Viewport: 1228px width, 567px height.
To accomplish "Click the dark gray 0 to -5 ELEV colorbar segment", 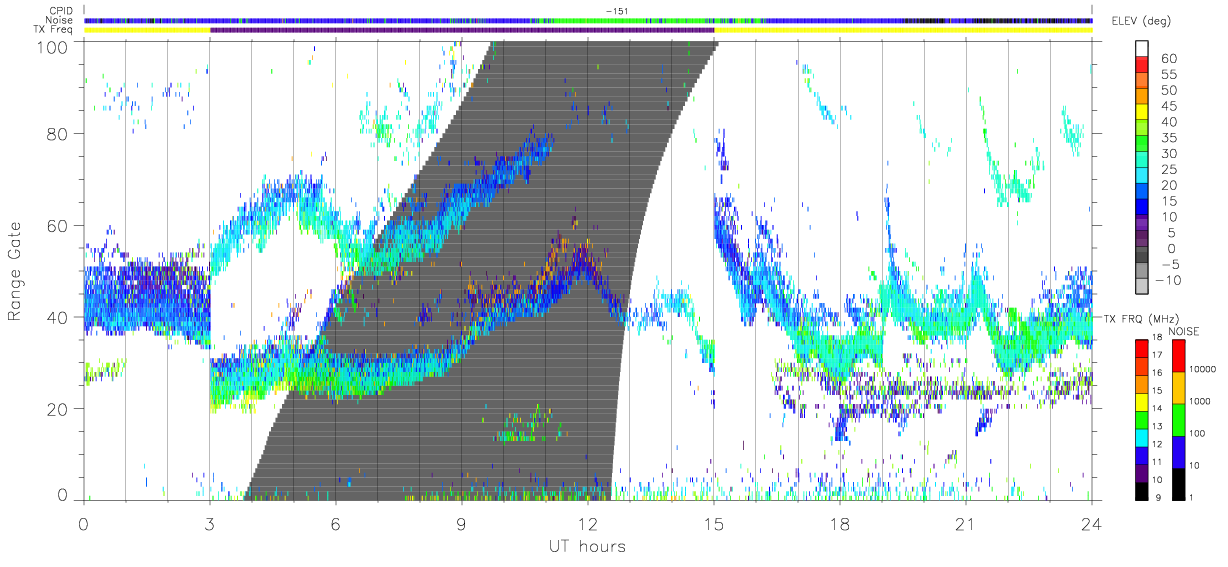I will (1140, 255).
